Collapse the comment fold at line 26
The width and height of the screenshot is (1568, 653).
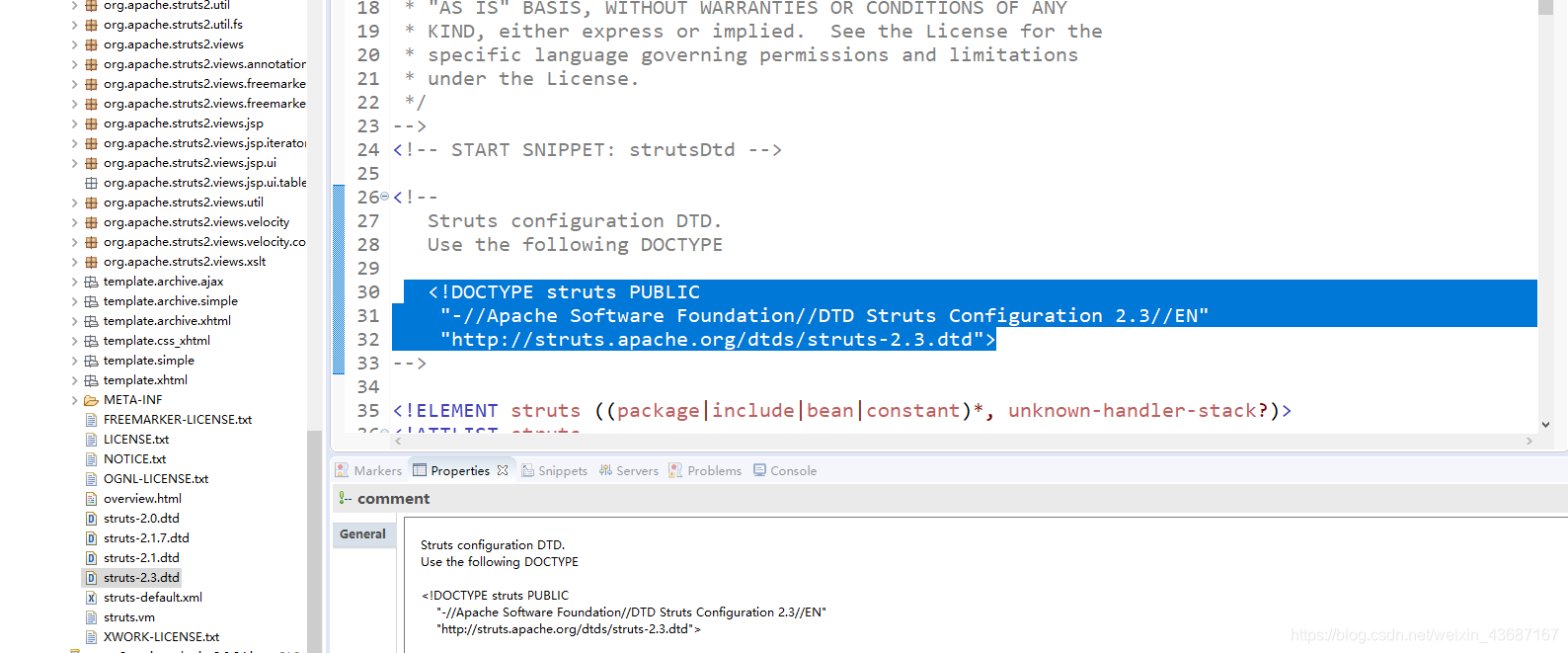tap(385, 197)
